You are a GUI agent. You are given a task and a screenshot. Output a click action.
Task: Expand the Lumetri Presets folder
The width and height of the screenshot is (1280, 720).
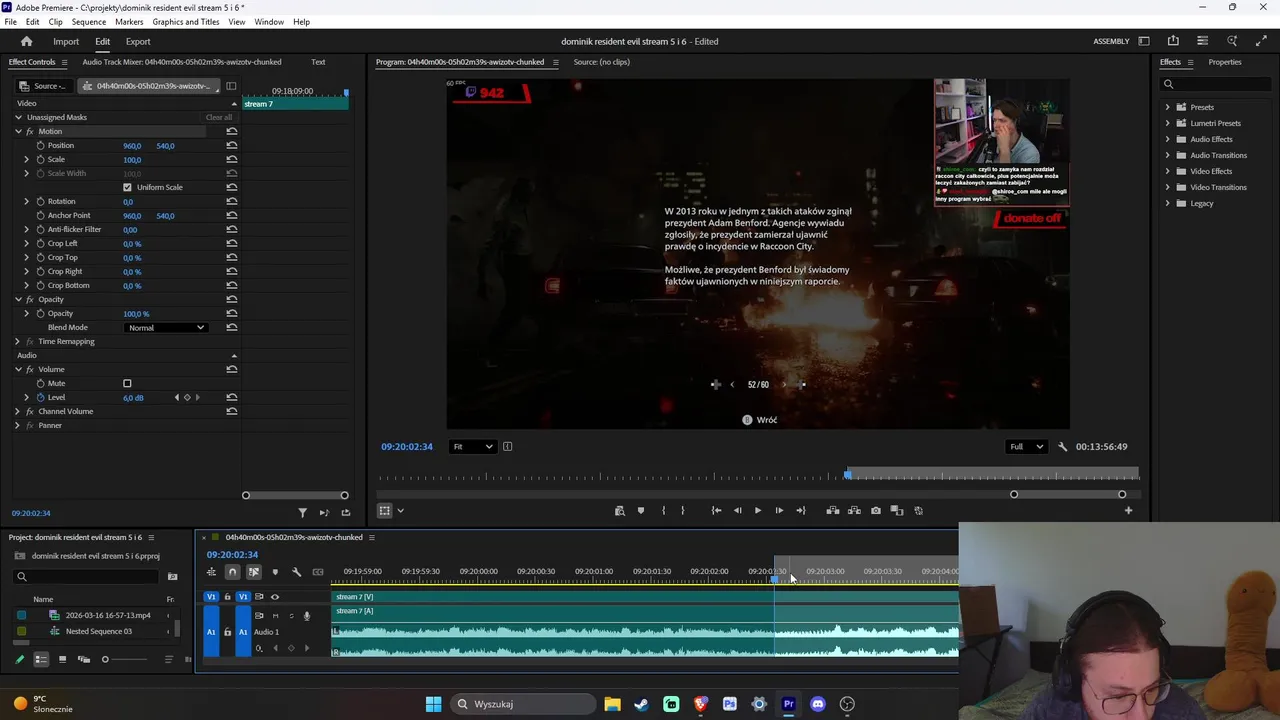(x=1167, y=123)
